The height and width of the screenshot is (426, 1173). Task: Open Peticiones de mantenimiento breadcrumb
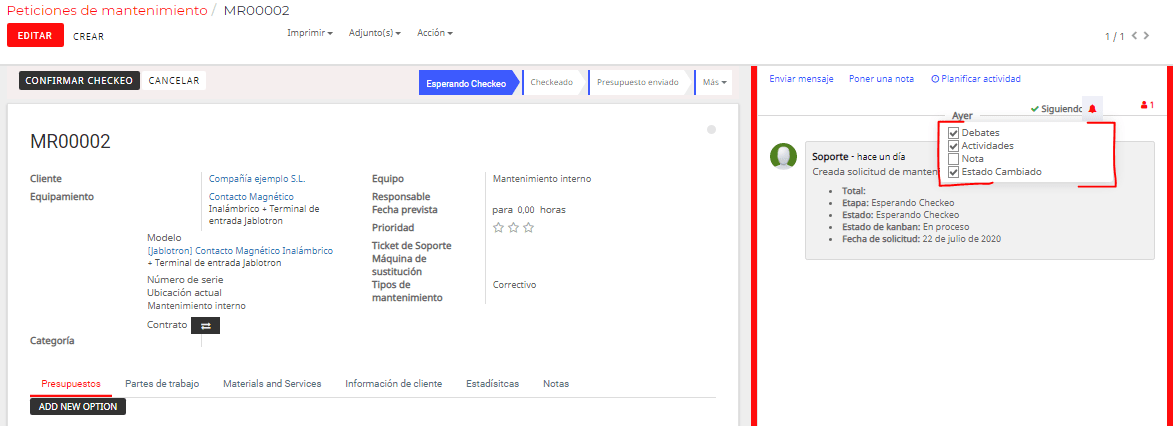(x=107, y=10)
